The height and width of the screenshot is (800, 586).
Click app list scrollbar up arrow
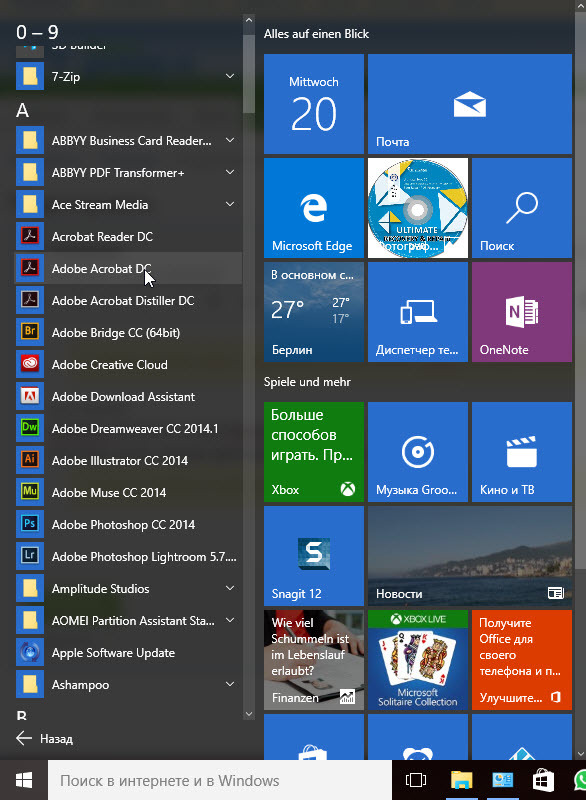point(249,20)
